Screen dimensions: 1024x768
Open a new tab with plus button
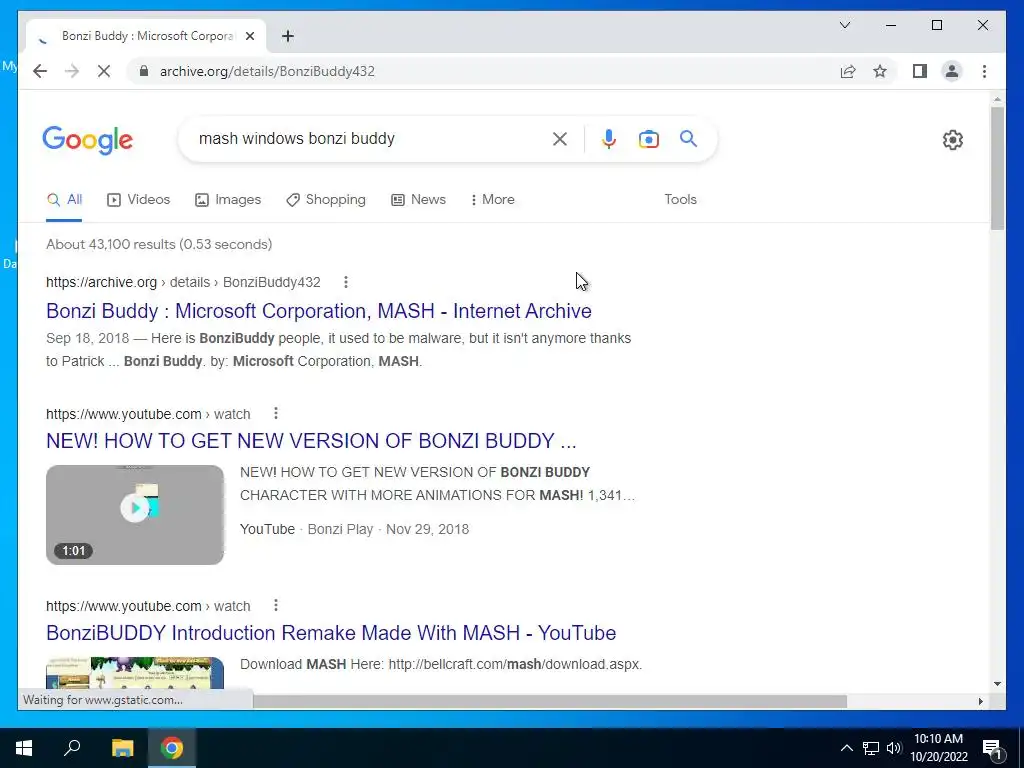coord(288,36)
